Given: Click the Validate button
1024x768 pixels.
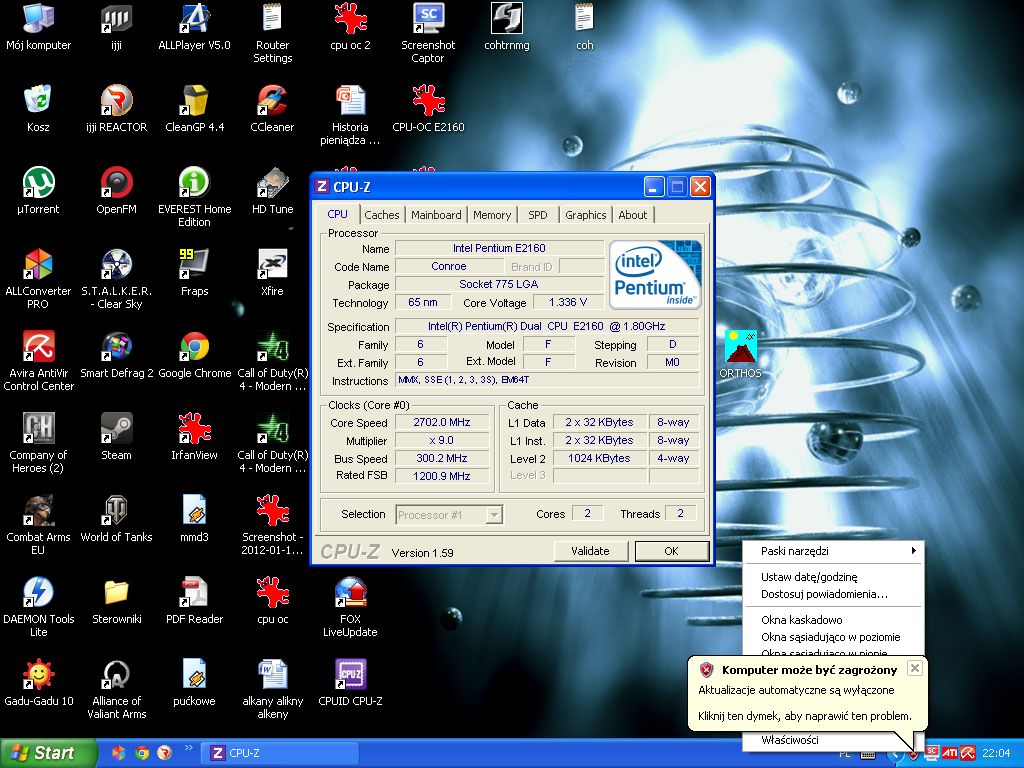Looking at the screenshot, I should point(590,551).
